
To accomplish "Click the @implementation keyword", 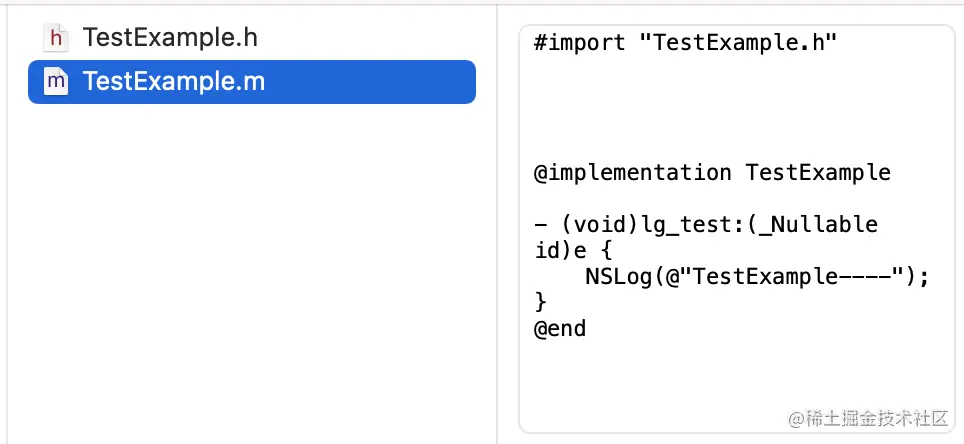I will pyautogui.click(x=632, y=172).
